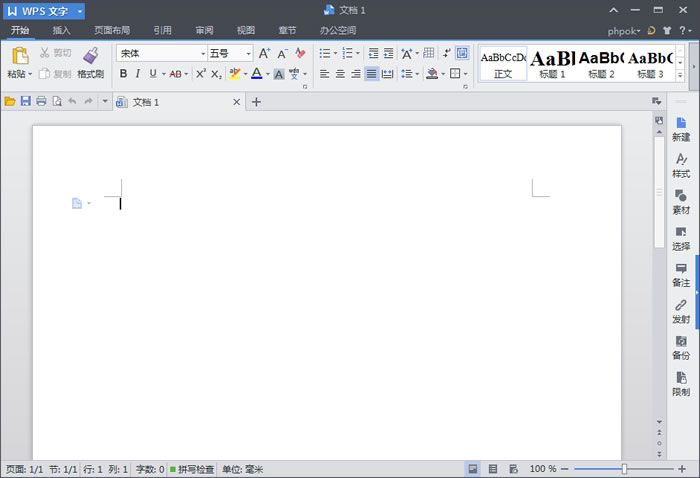
Task: Open the 页面布局 ribbon tab
Action: click(x=111, y=30)
